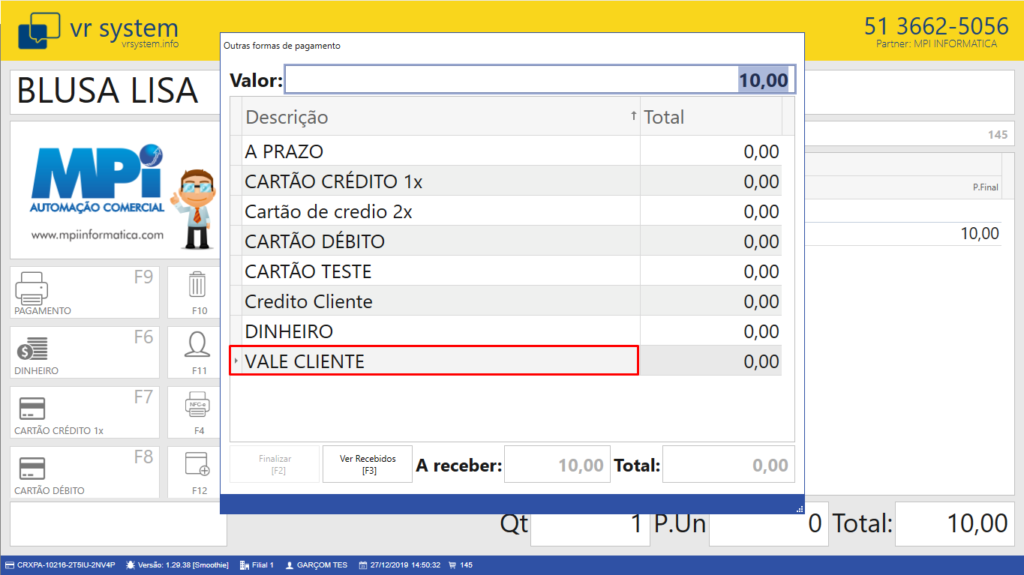Click the F4 NFC-e printer icon
Screen dimensions: 1024x575
pyautogui.click(x=197, y=406)
